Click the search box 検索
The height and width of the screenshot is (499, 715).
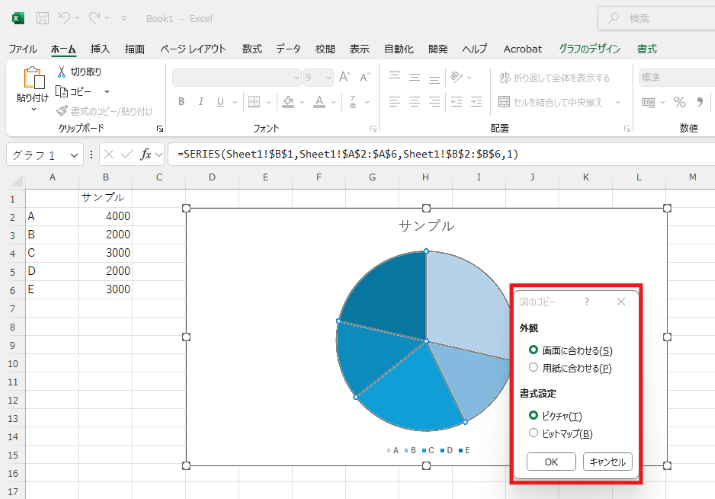click(656, 18)
